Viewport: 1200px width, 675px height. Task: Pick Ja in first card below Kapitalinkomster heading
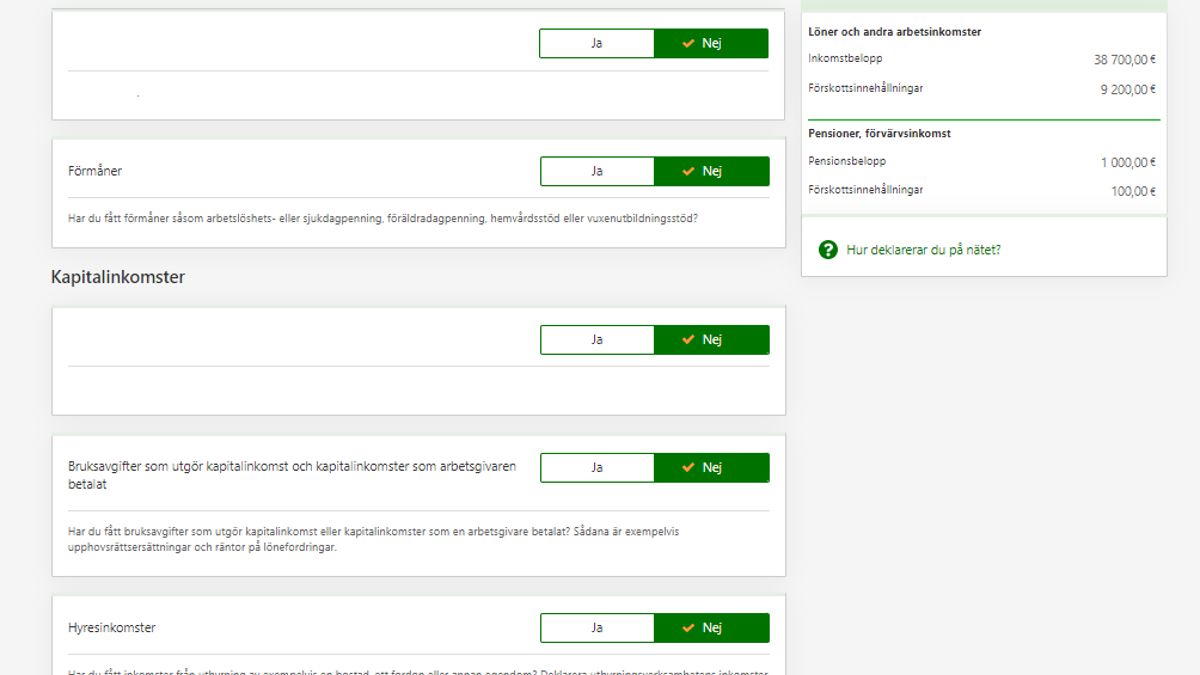[597, 340]
